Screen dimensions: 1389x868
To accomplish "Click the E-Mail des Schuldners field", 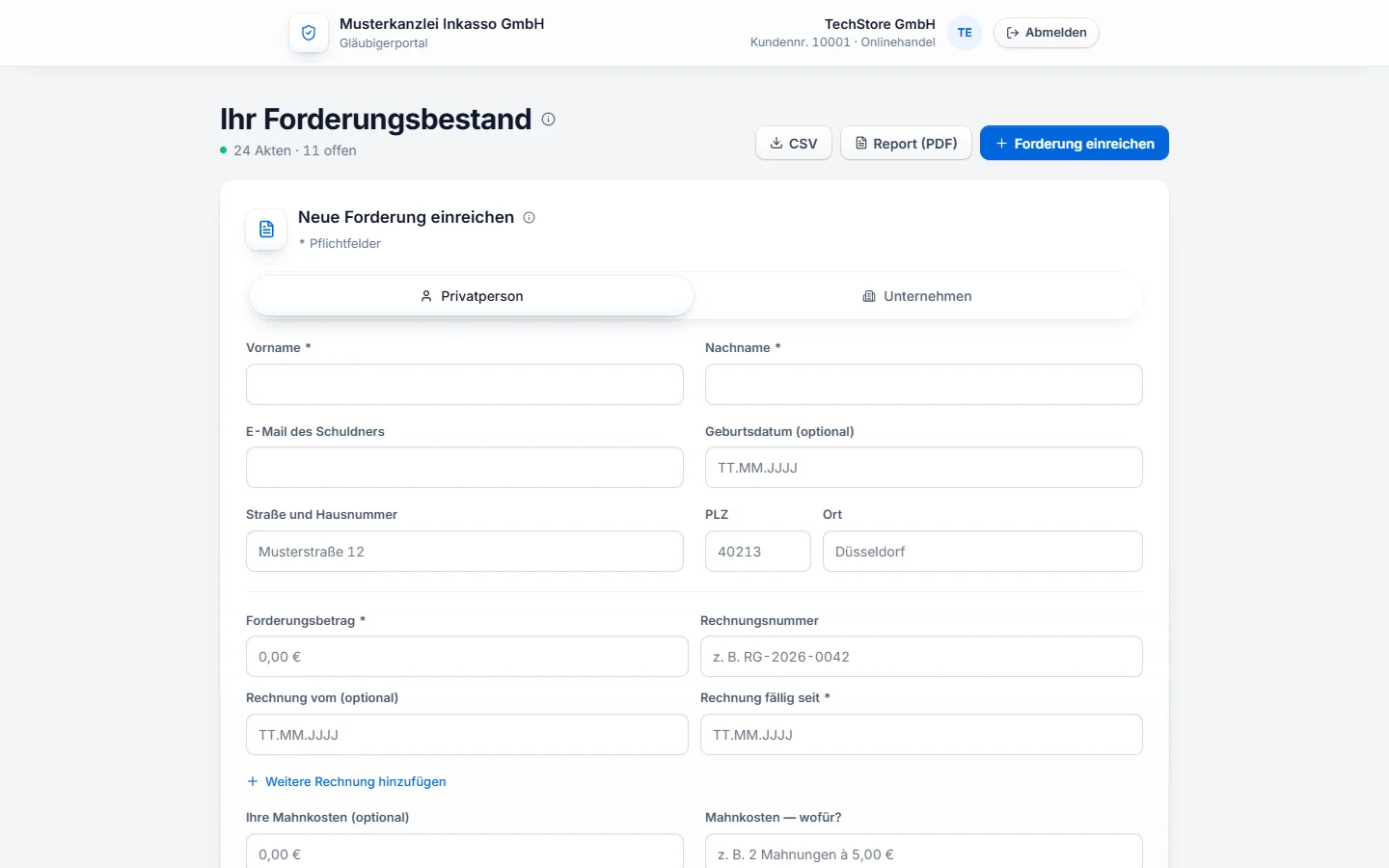I will (465, 468).
